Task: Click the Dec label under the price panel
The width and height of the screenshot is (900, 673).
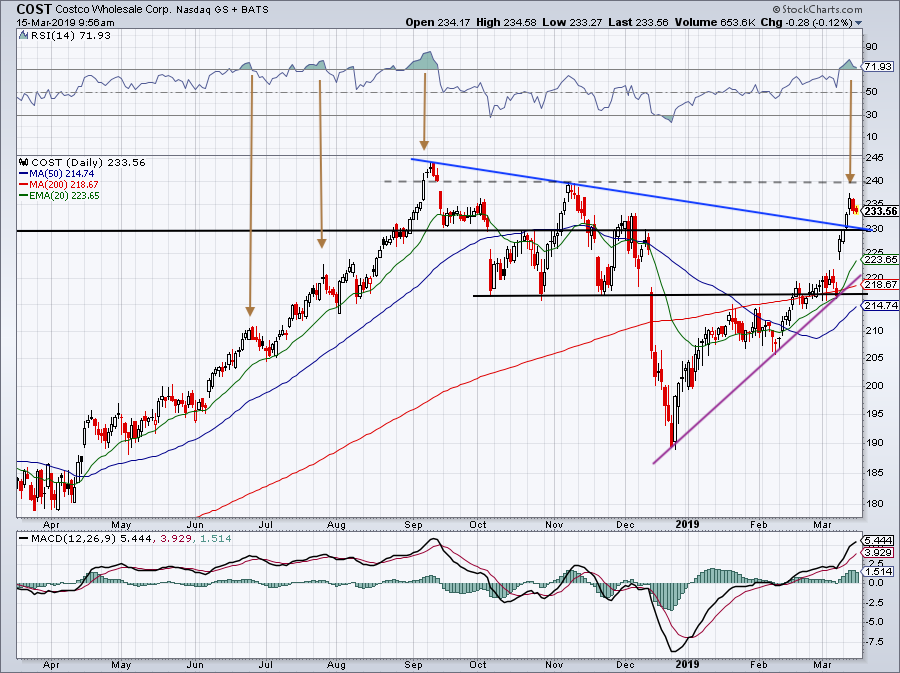Action: (625, 524)
